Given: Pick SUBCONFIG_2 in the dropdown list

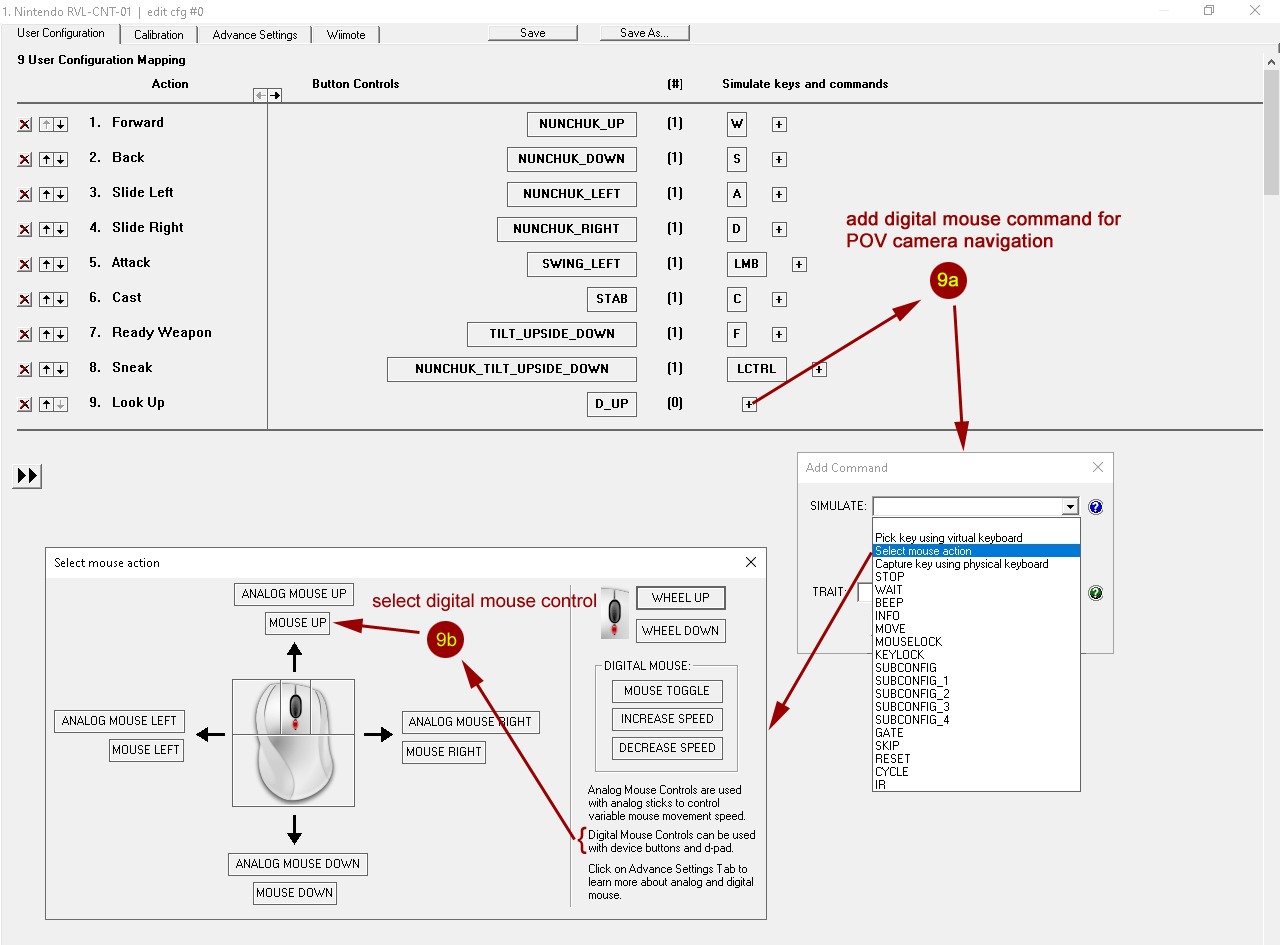Looking at the screenshot, I should point(912,694).
